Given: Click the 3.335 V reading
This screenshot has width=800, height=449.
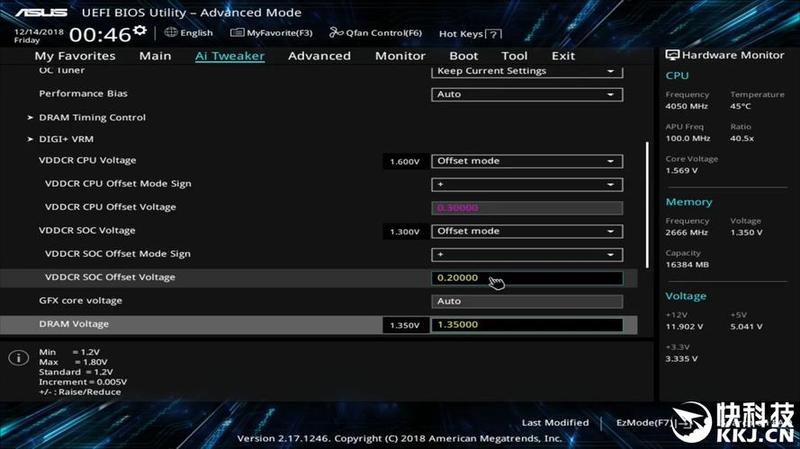Looking at the screenshot, I should 681,359.
